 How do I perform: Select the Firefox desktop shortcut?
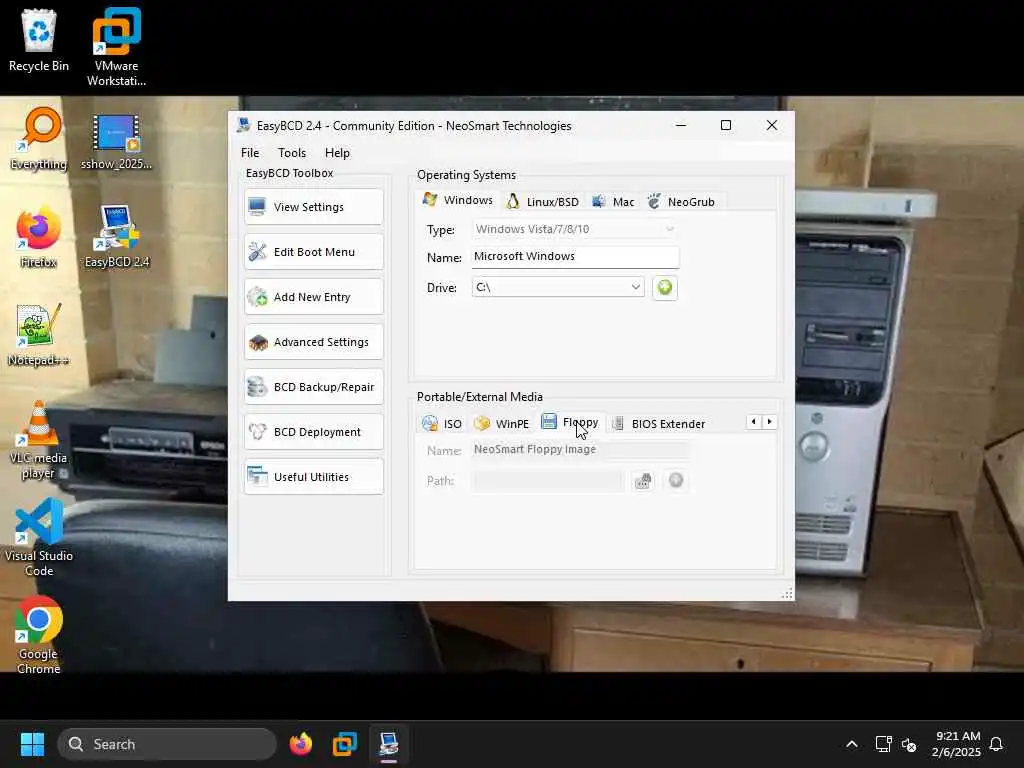click(39, 237)
